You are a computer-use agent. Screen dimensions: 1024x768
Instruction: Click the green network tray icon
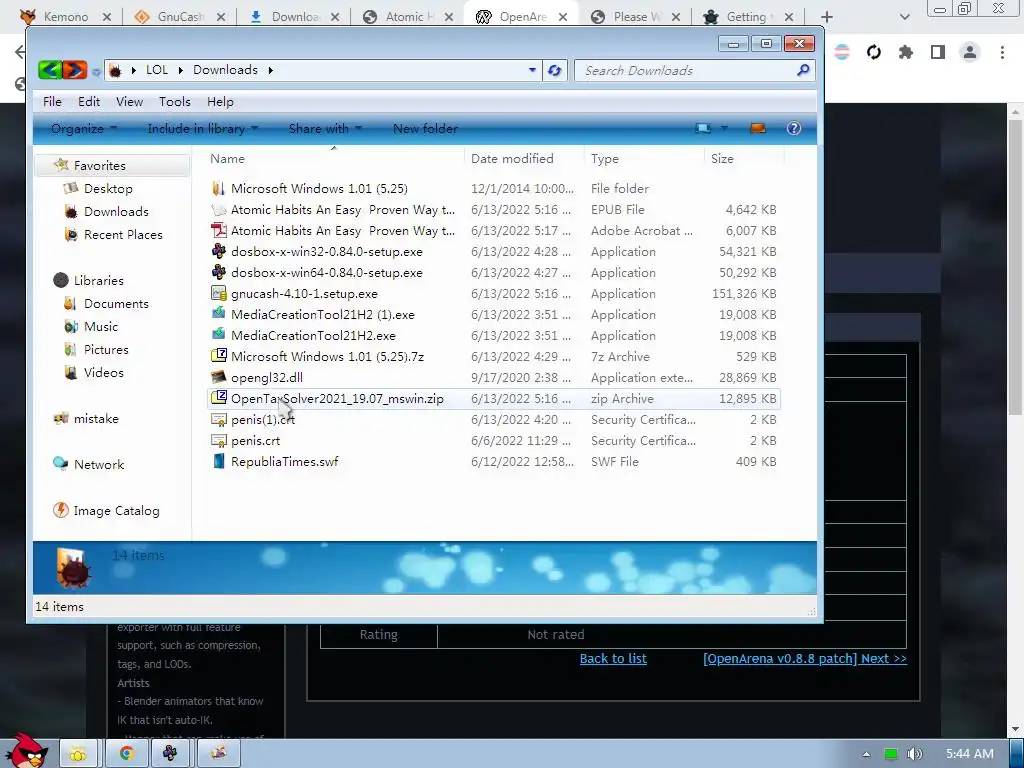coord(891,754)
